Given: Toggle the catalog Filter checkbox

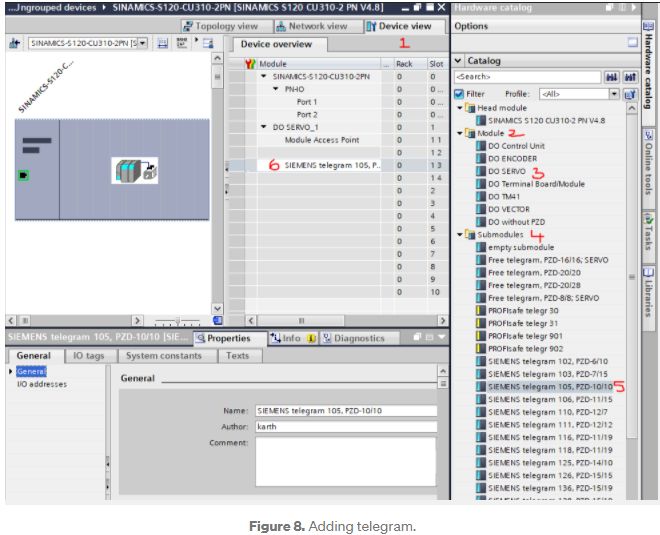Looking at the screenshot, I should [459, 94].
